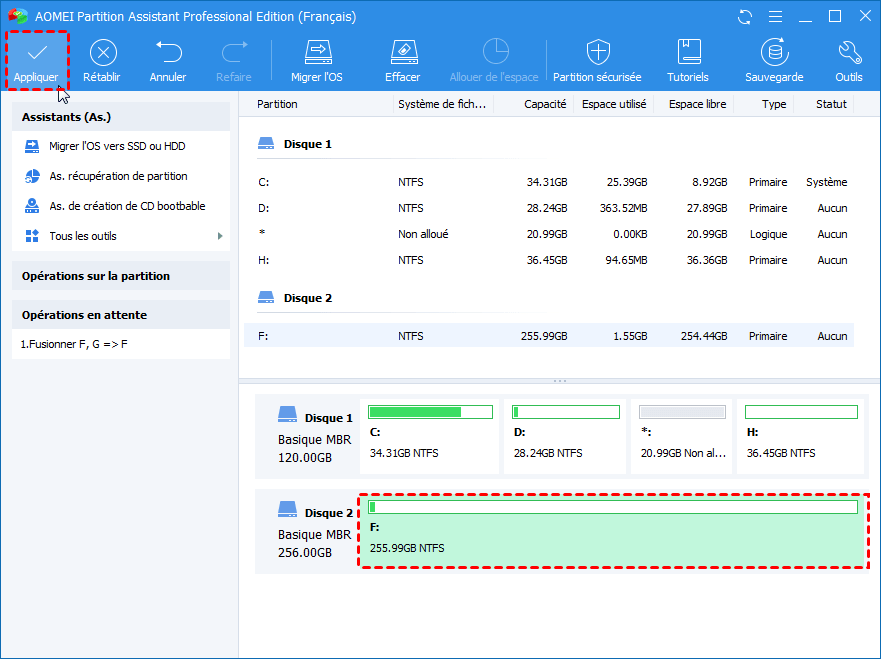881x659 pixels.
Task: Open As. de création de CD bootable
Action: (127, 206)
